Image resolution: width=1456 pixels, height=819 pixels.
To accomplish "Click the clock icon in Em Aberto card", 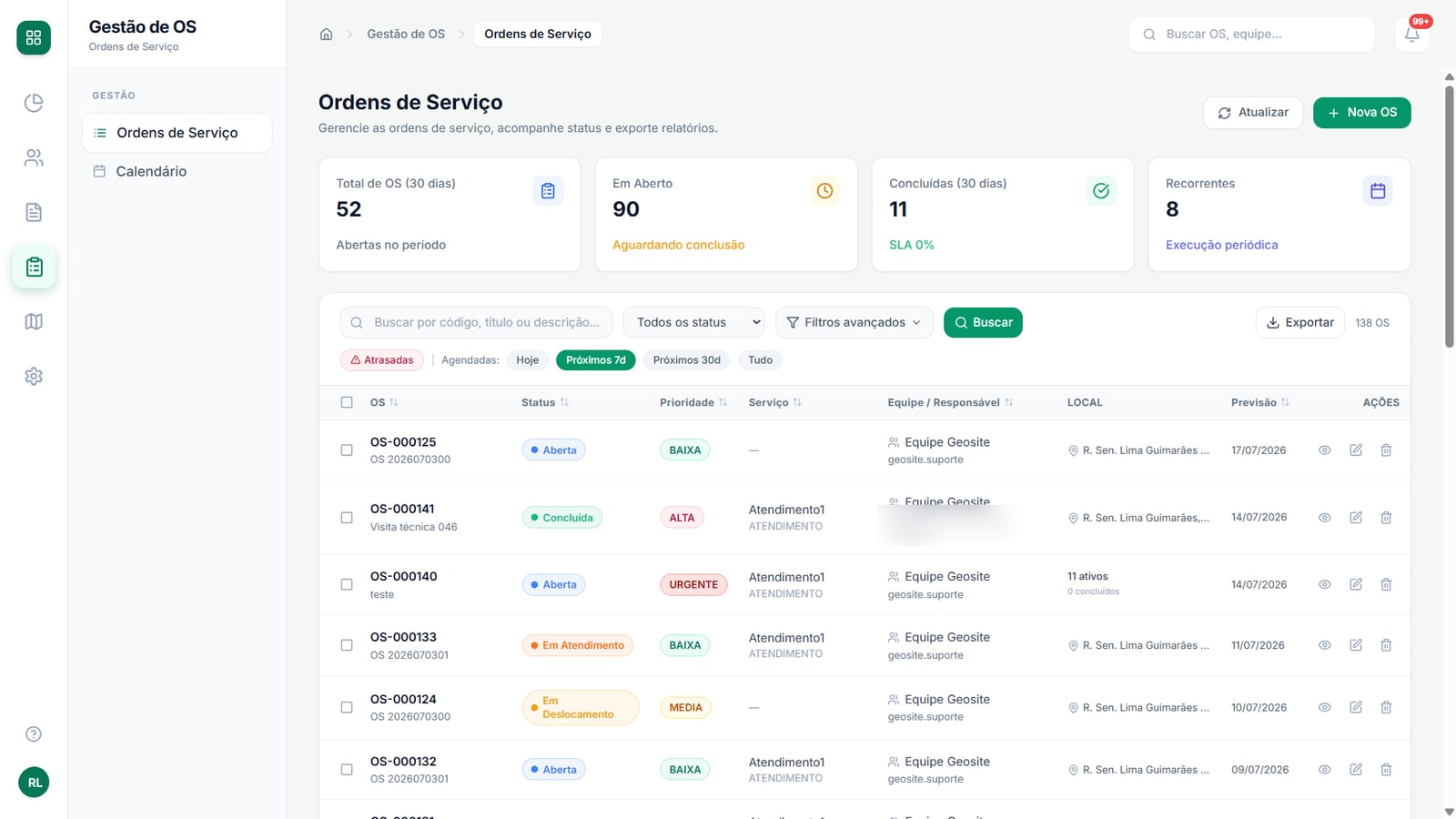I will [824, 191].
